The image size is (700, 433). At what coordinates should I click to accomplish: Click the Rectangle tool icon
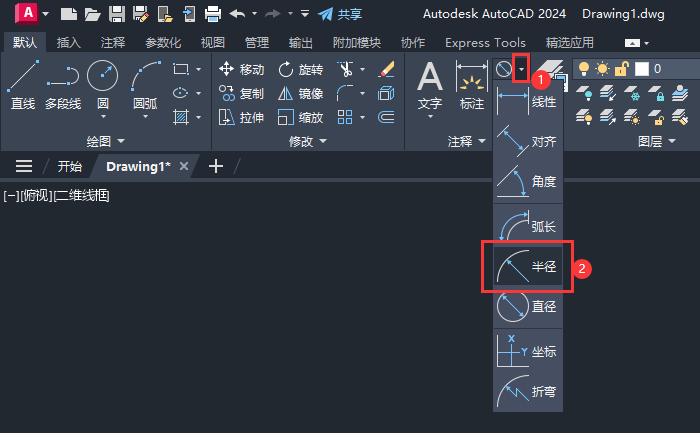(181, 69)
